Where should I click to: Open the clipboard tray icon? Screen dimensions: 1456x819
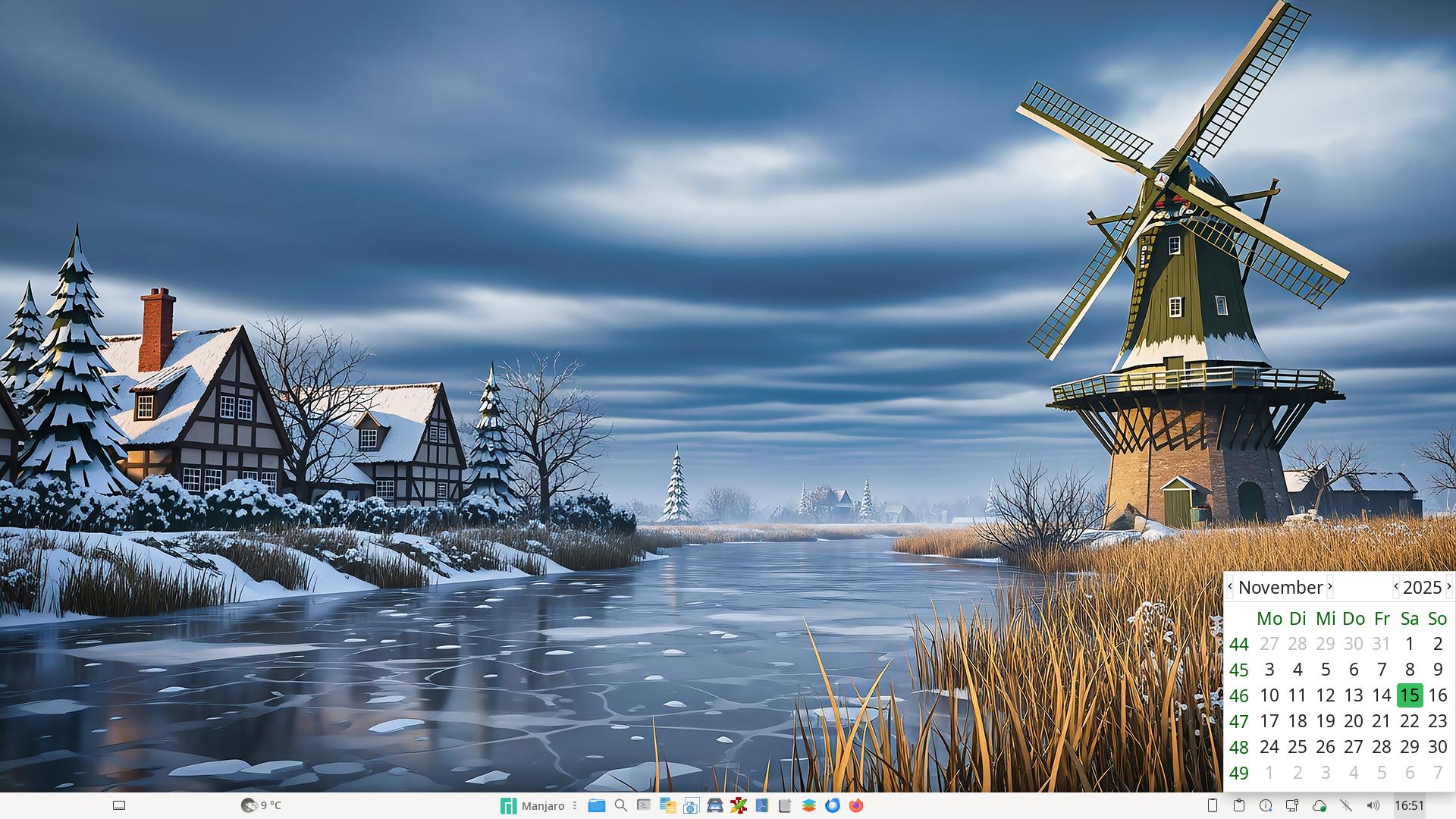[x=1239, y=805]
